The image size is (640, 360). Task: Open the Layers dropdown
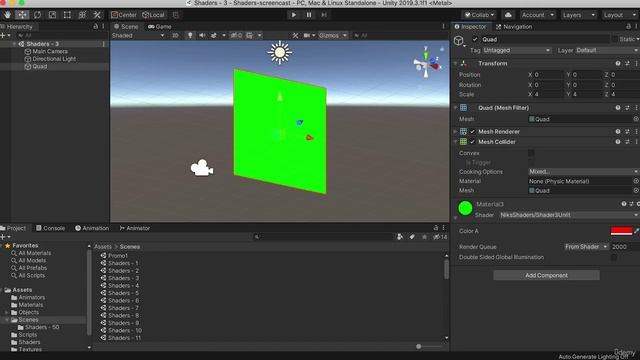click(x=578, y=15)
